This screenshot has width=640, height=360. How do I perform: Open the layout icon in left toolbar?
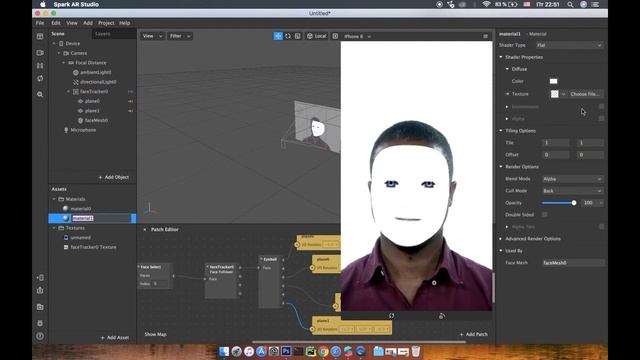coord(40,36)
